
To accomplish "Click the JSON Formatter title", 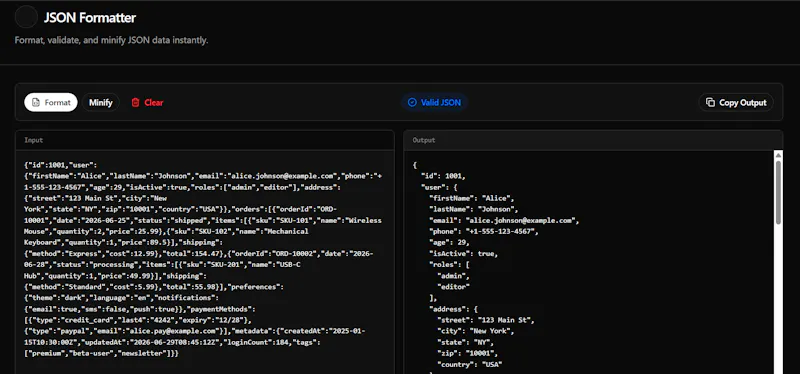I will pos(90,18).
